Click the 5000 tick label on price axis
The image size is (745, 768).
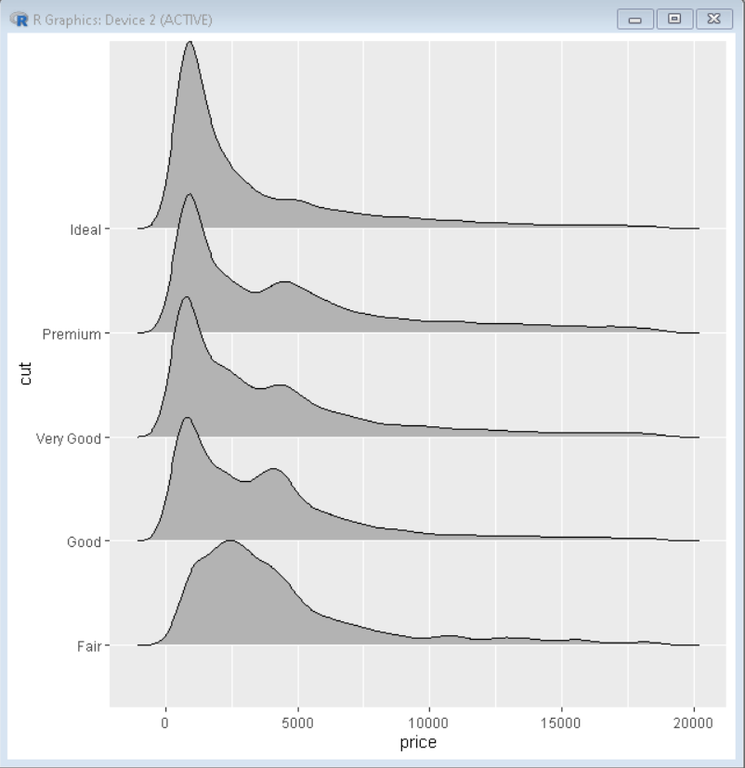click(x=297, y=723)
